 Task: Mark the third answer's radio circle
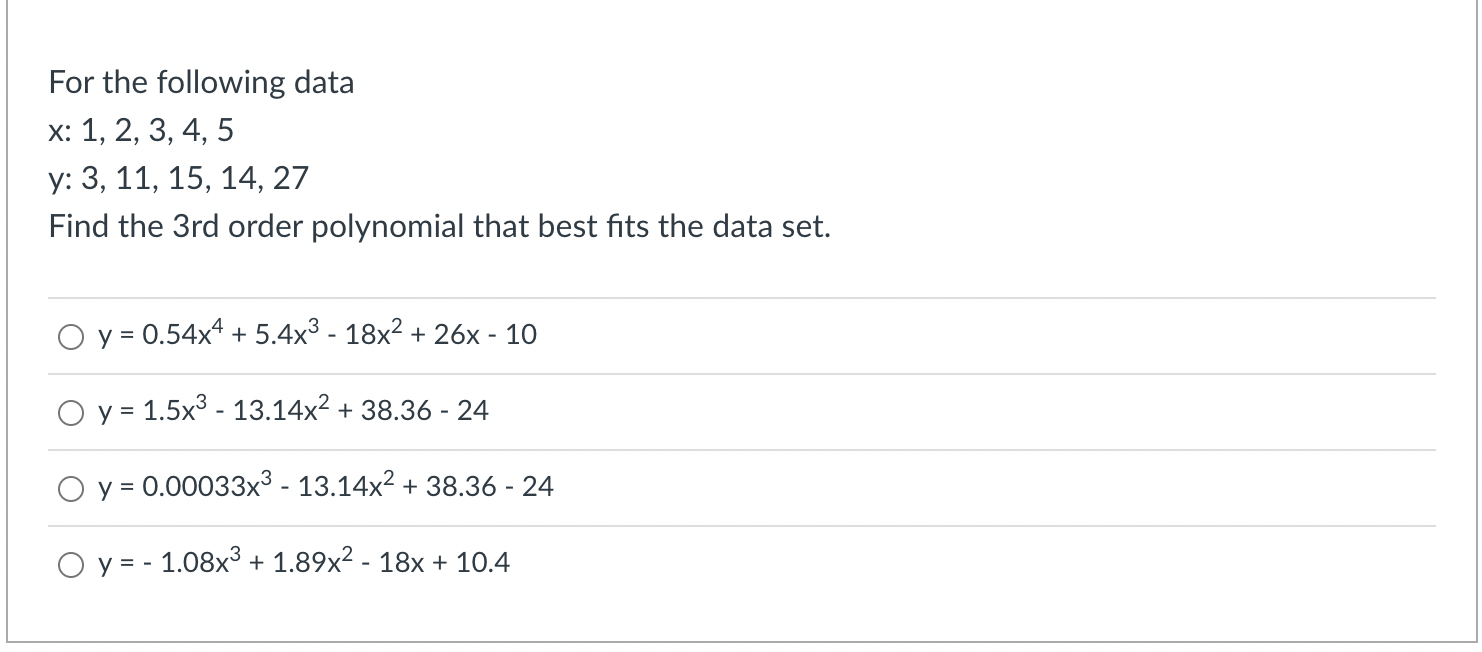[70, 488]
